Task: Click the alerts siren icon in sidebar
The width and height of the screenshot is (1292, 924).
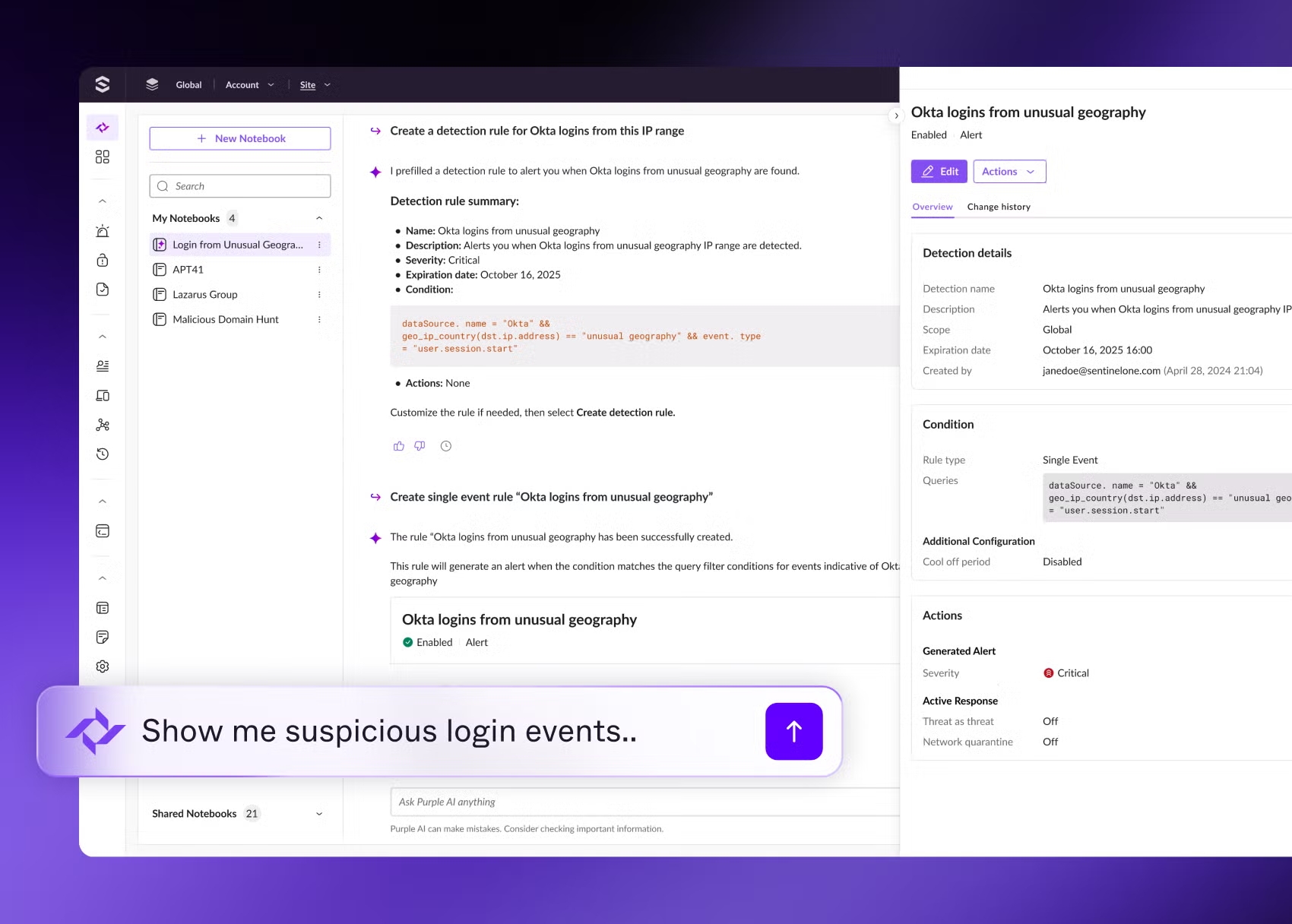Action: click(x=103, y=231)
